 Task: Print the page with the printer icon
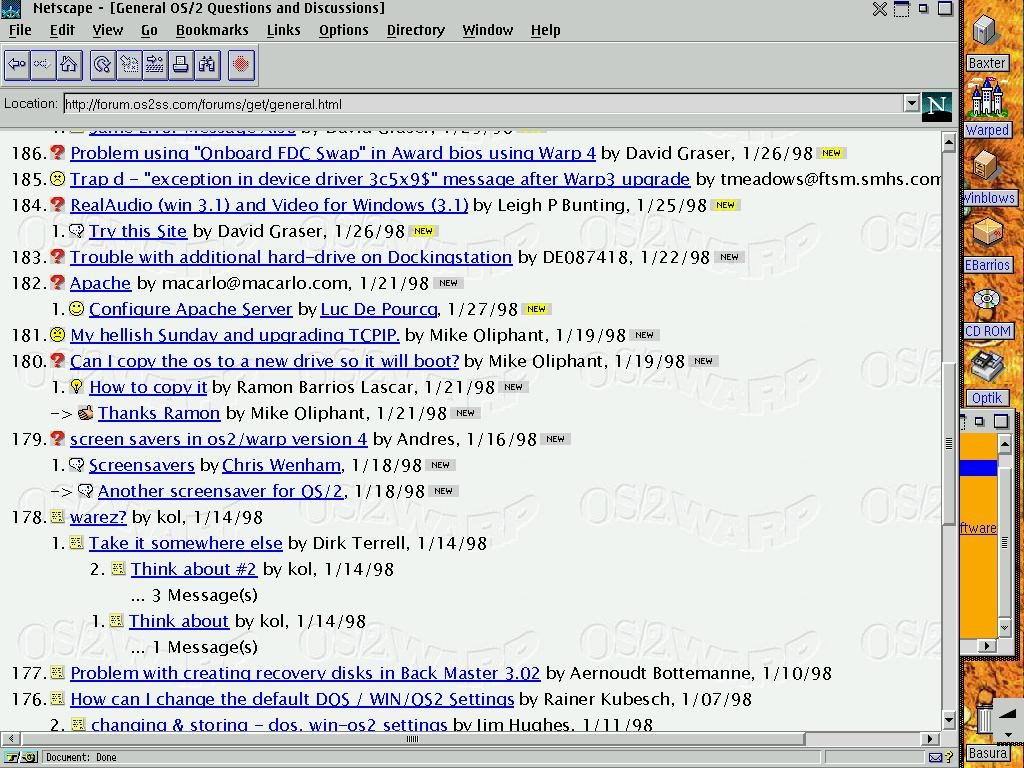pos(181,65)
